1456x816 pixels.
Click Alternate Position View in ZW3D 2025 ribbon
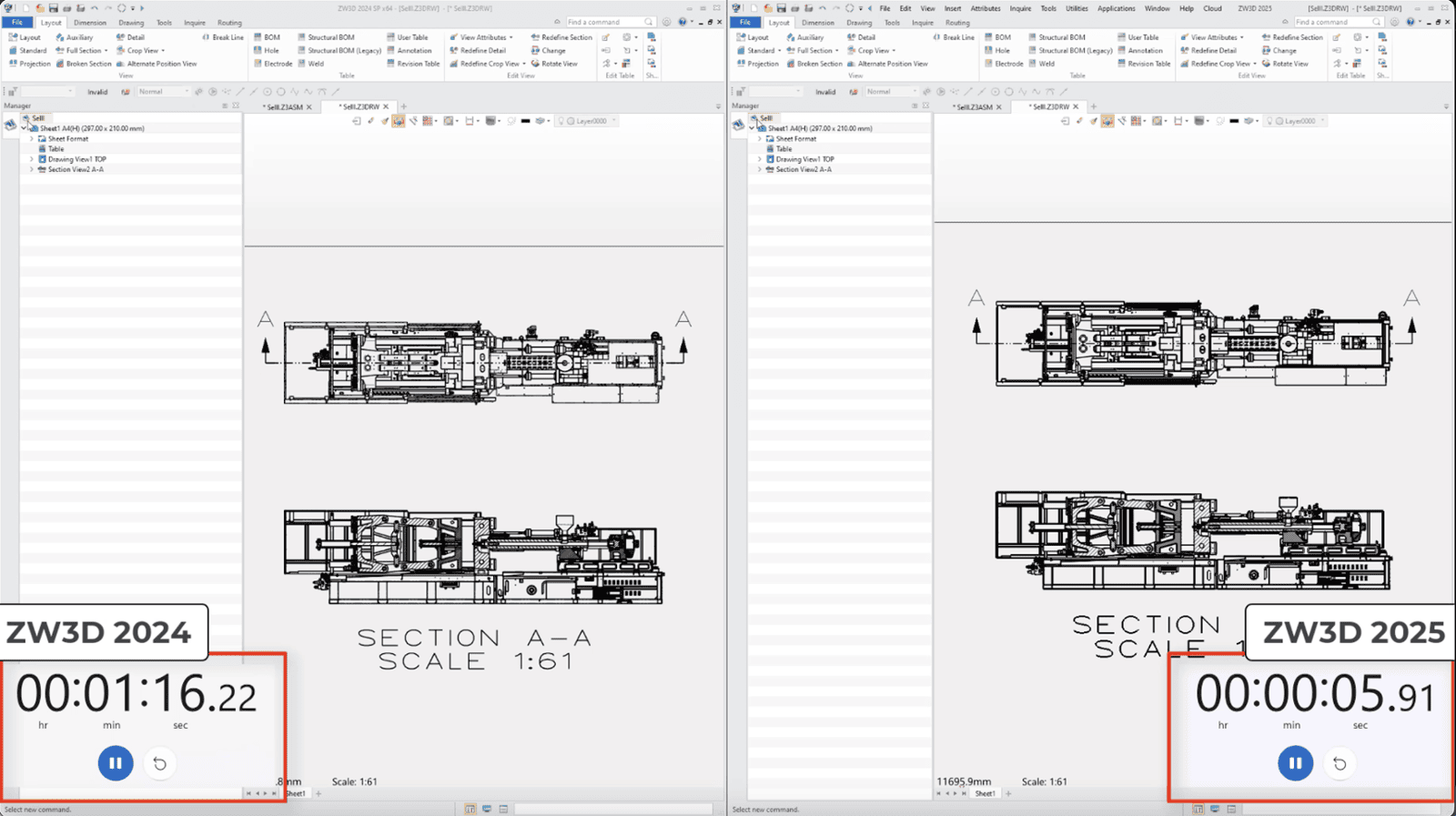[887, 64]
